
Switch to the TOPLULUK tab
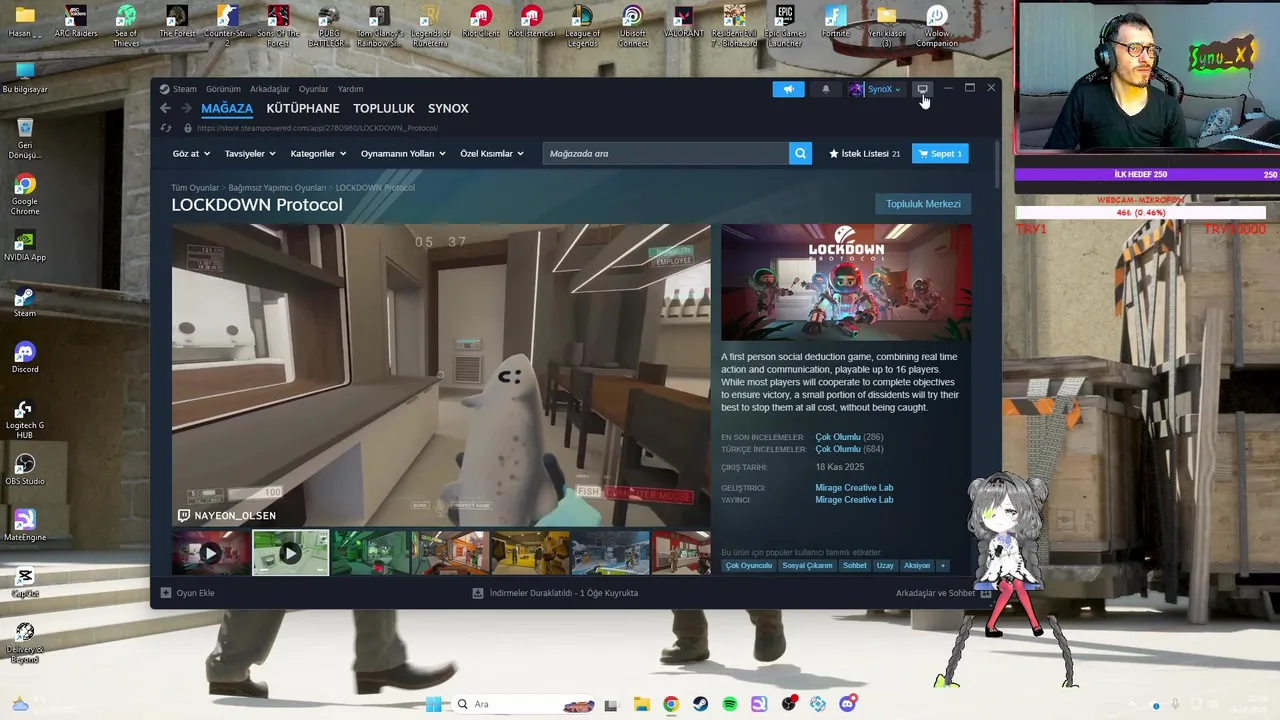(384, 108)
